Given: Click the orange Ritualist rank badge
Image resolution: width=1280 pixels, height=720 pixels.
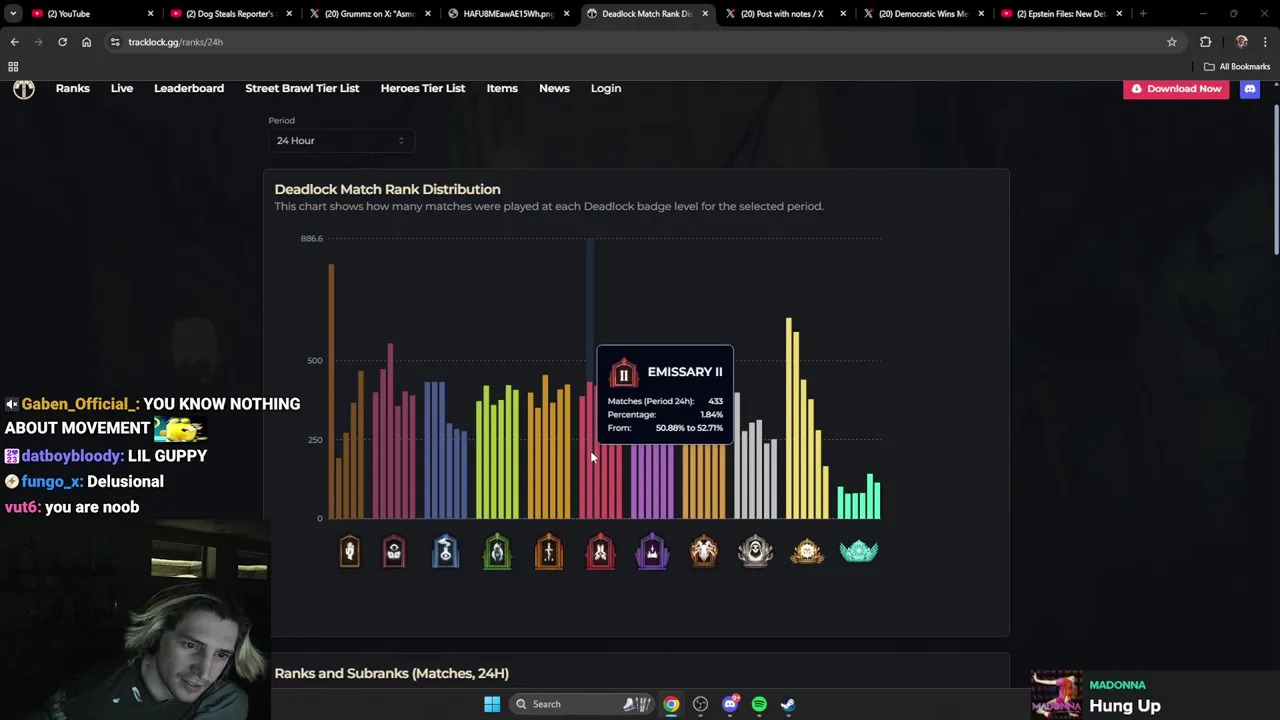Looking at the screenshot, I should tap(549, 551).
